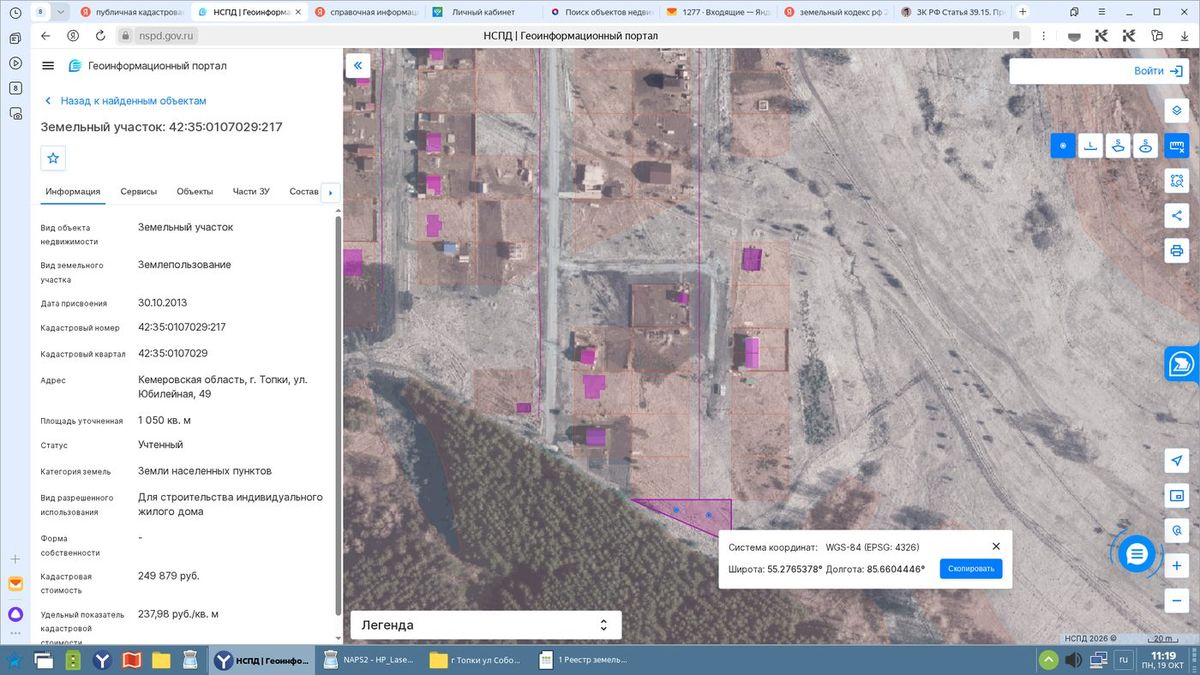Image resolution: width=1200 pixels, height=675 pixels.
Task: Activate the search-by-area selection tool
Action: (x=1176, y=181)
